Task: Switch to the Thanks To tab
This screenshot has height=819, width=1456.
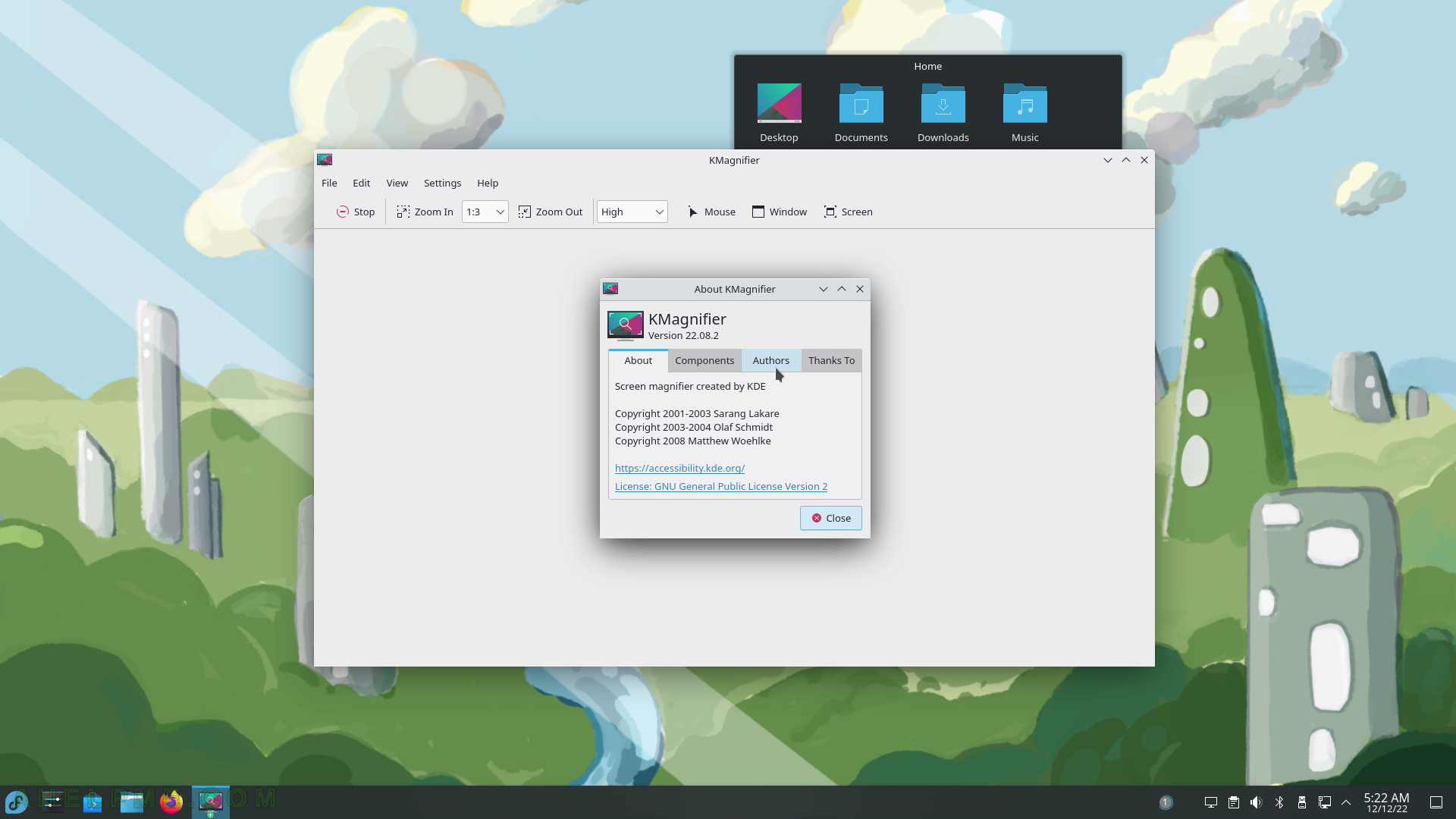Action: [831, 360]
